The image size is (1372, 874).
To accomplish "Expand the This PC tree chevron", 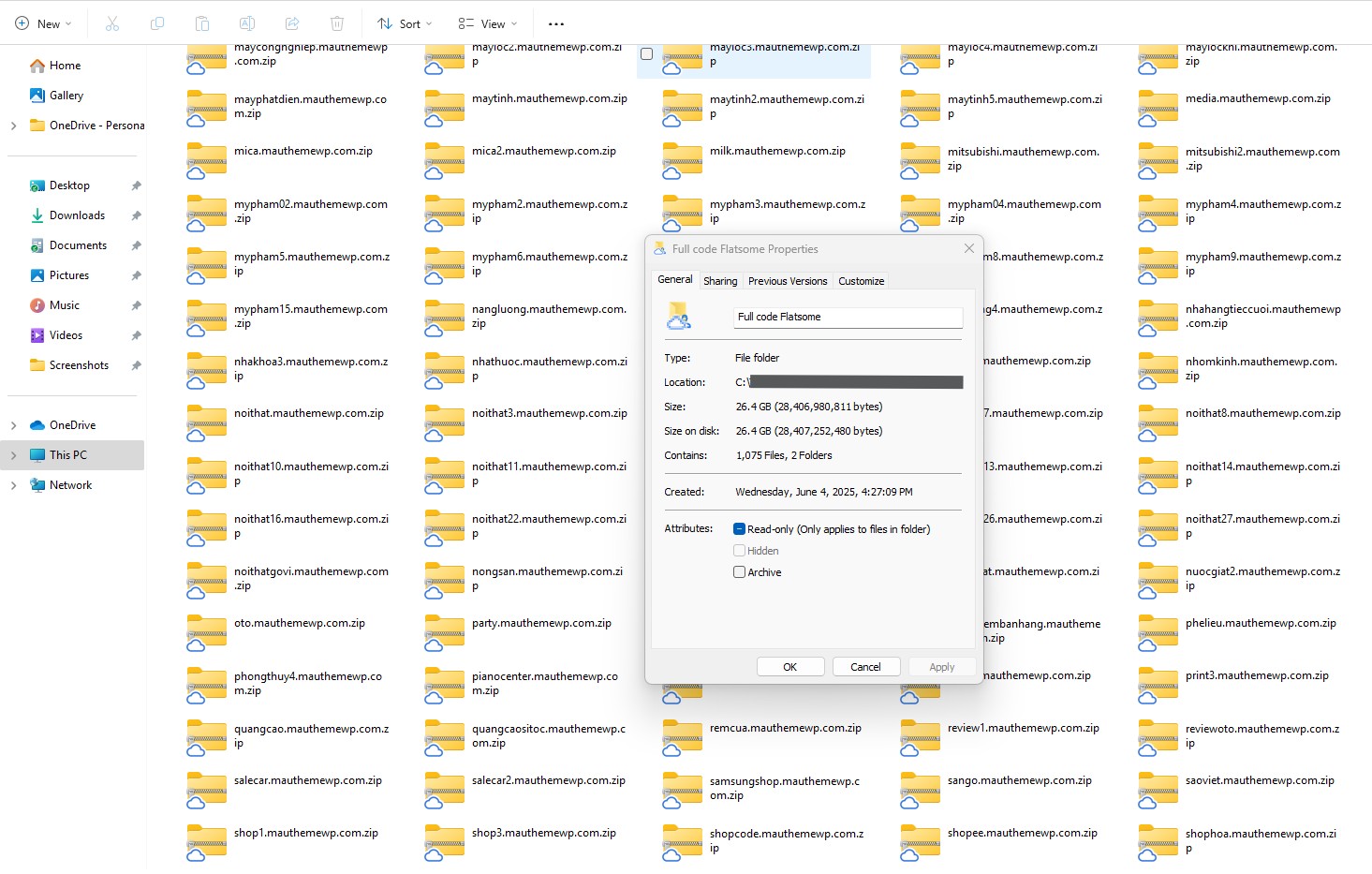I will 13,455.
